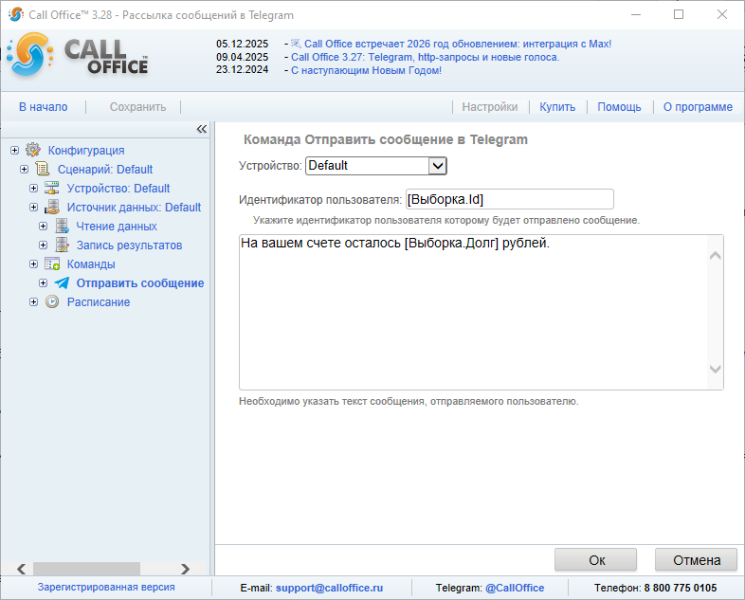The height and width of the screenshot is (600, 745).
Task: Expand the Команды node
Action: pos(33,264)
